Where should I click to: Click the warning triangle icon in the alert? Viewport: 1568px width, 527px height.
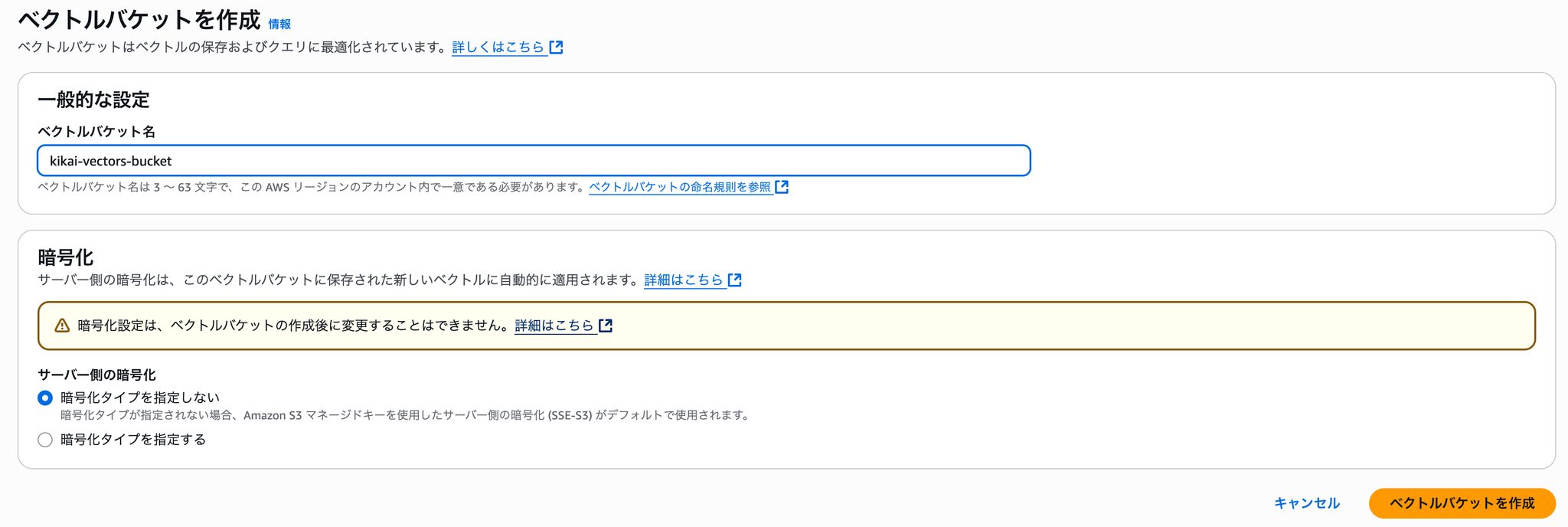[63, 326]
